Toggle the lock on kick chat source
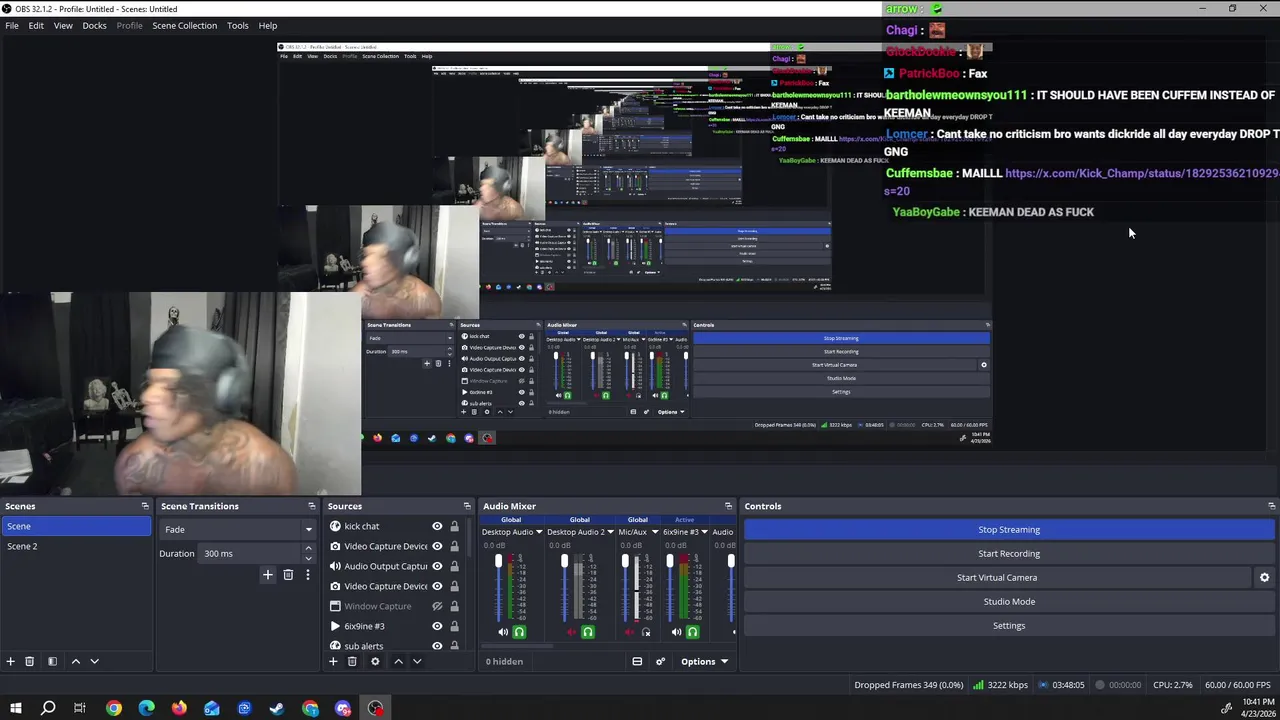 click(x=454, y=526)
